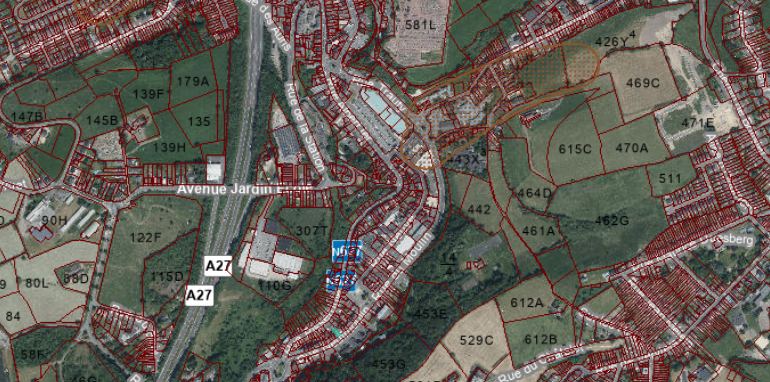
Task: Select parcel 581L on the map
Action: click(x=420, y=25)
